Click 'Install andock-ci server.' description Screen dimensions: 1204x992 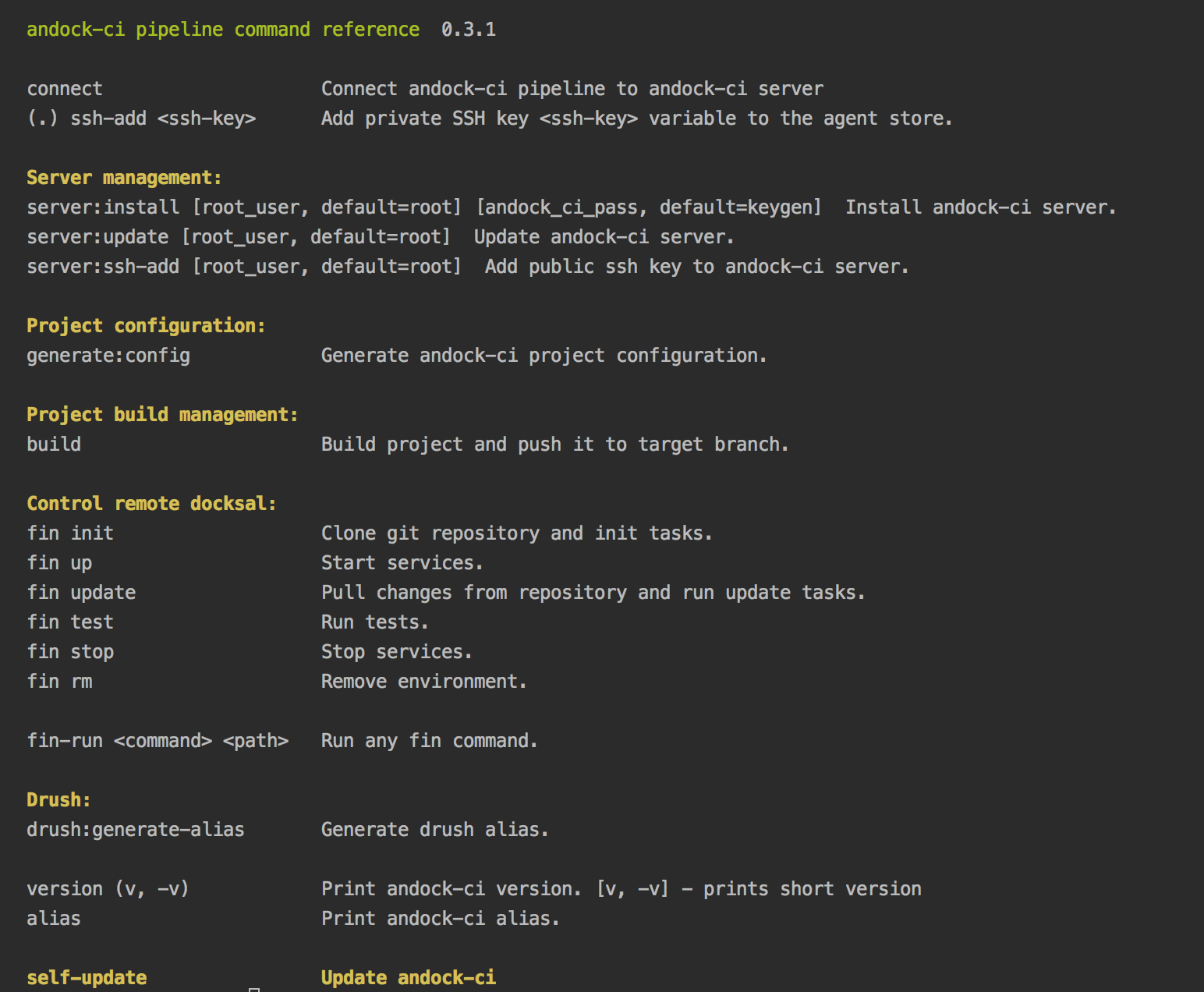(981, 207)
